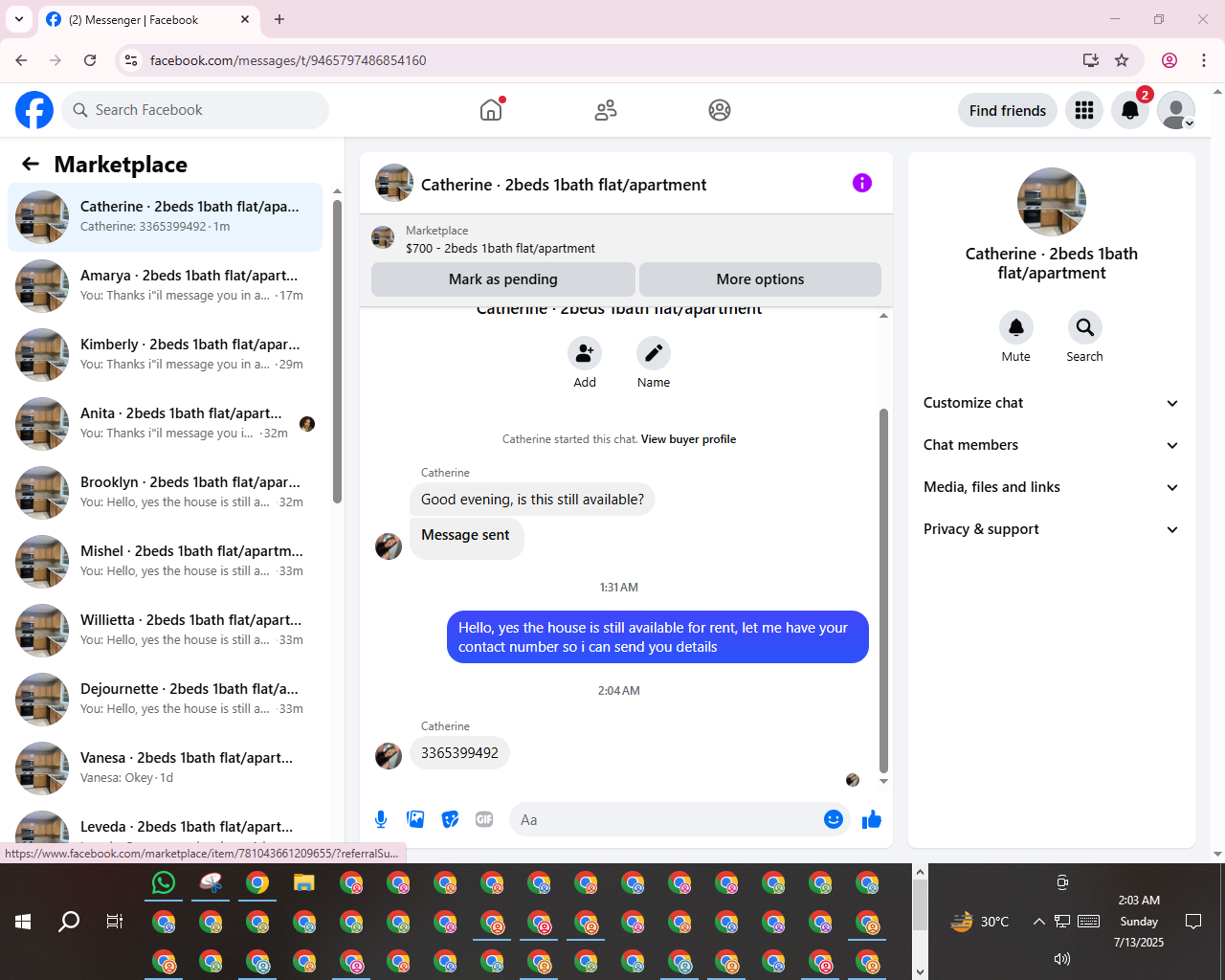Click the browser address bar URL
Screen dimensions: 1225x980
pos(288,60)
